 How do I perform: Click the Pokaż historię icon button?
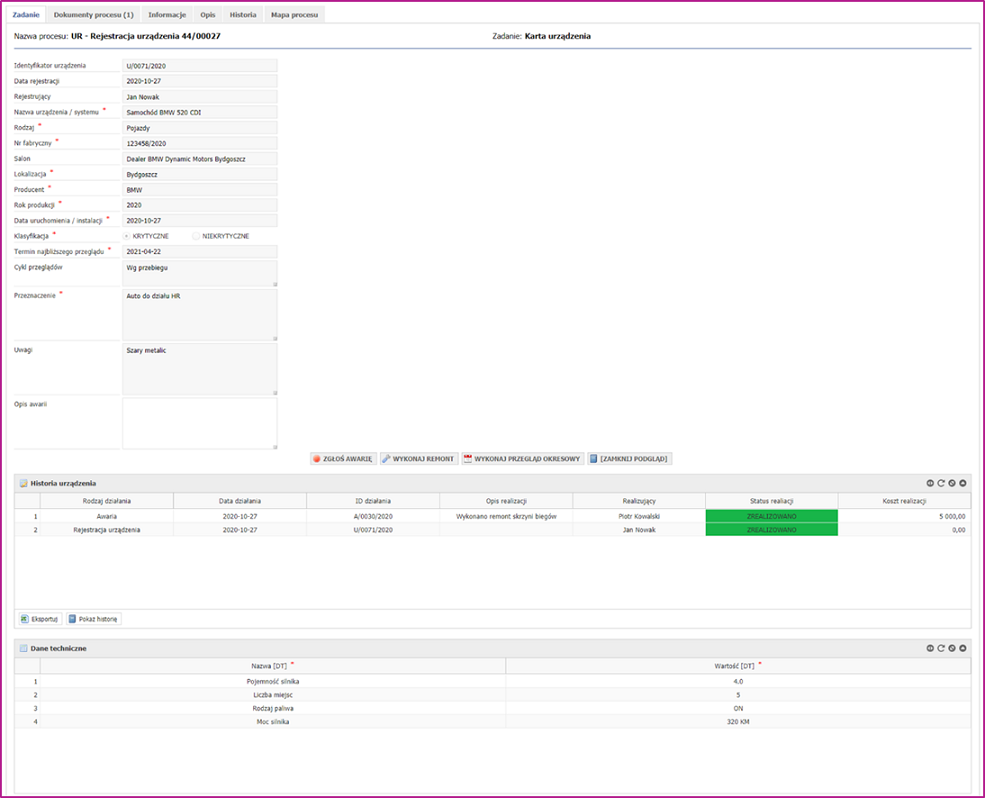pyautogui.click(x=94, y=619)
